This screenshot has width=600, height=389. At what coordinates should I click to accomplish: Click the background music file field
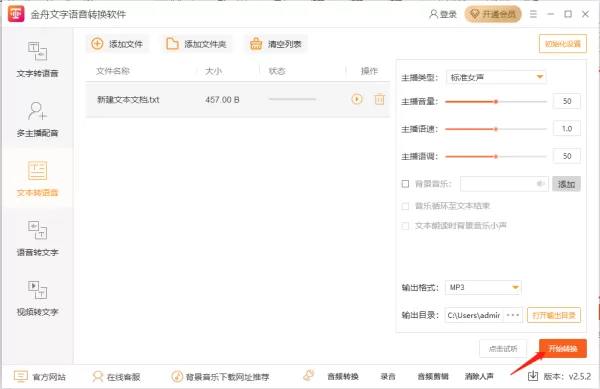coord(504,184)
